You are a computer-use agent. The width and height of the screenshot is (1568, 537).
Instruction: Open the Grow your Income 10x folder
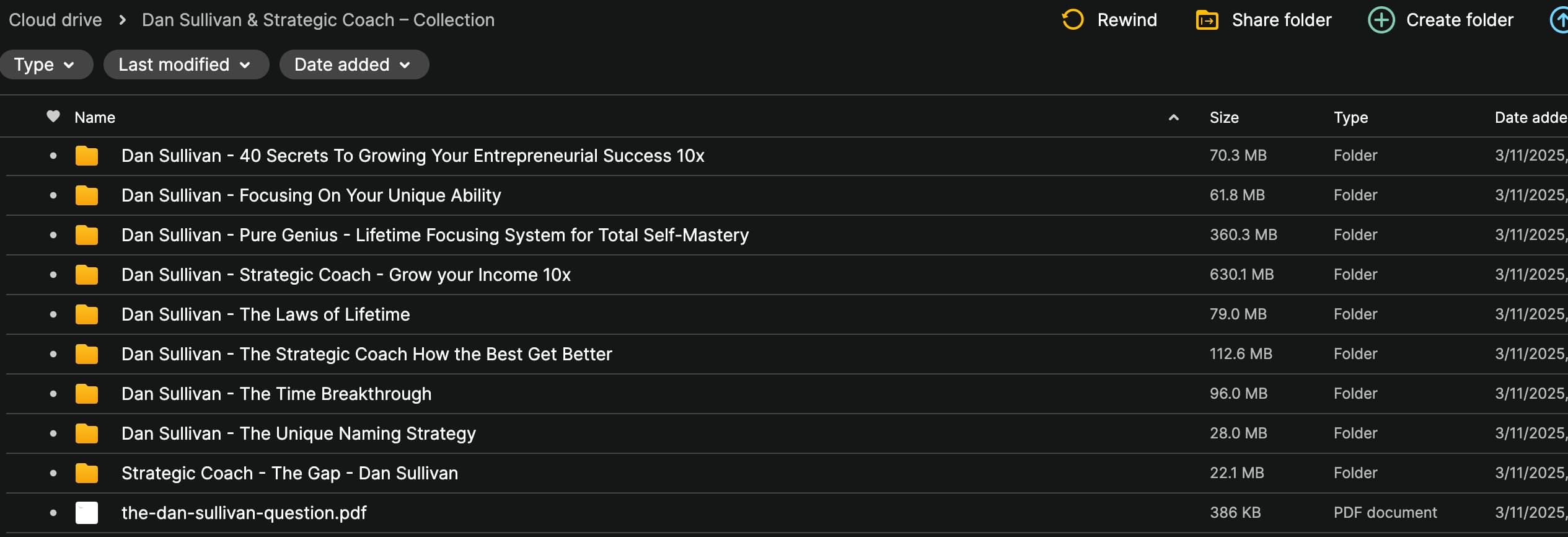coord(346,275)
